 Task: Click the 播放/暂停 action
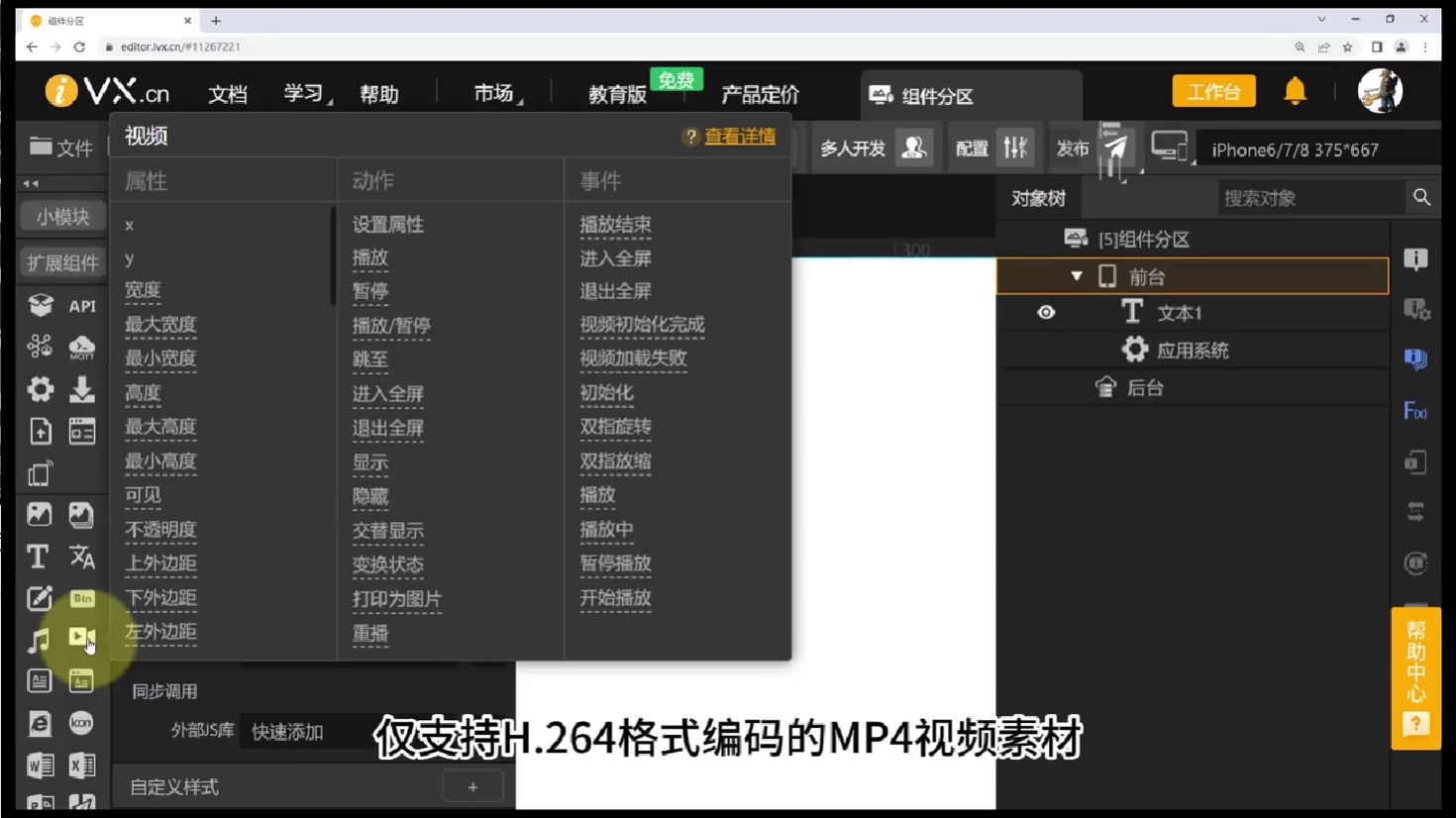tap(391, 326)
